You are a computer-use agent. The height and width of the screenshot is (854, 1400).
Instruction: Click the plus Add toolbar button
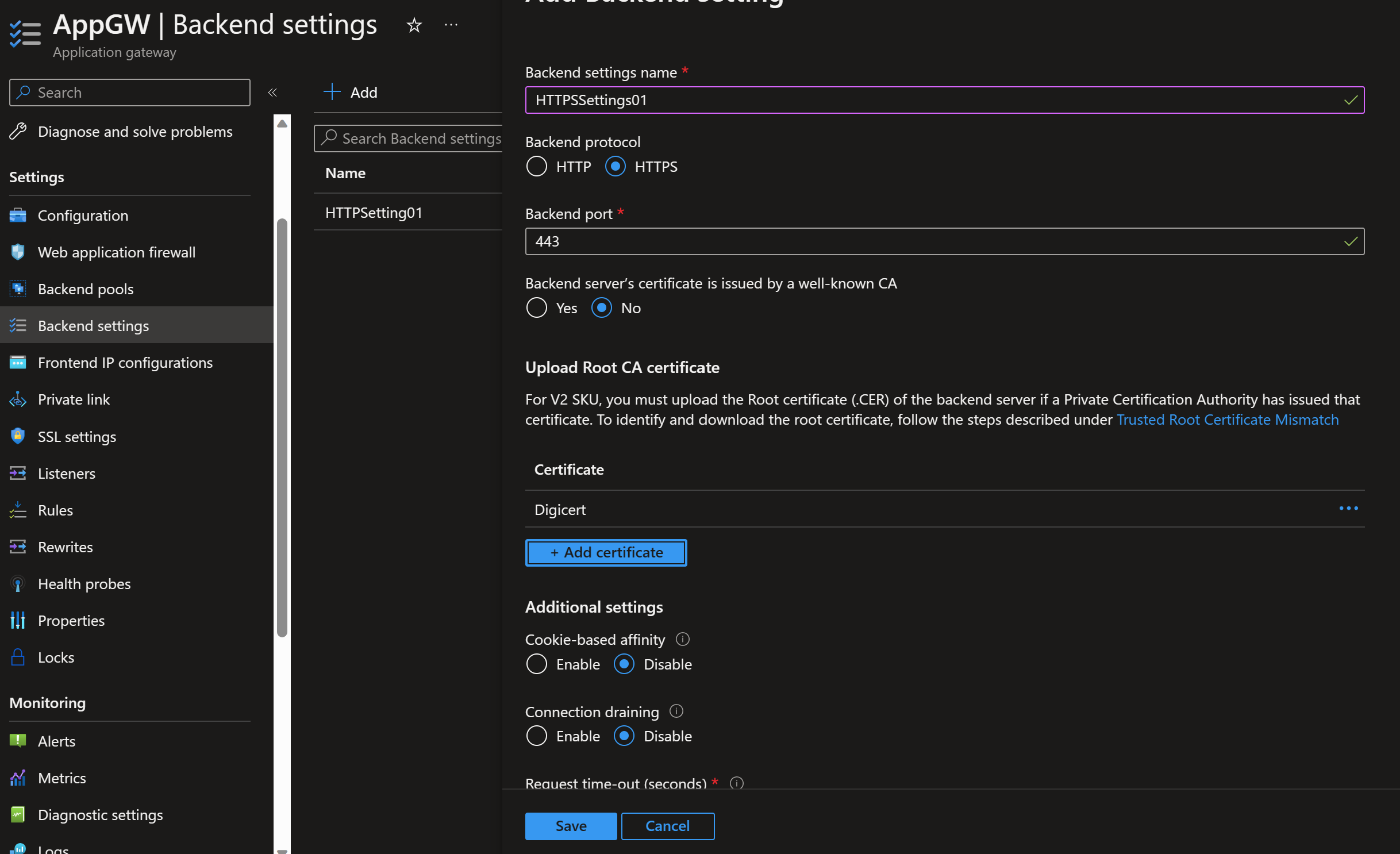(x=351, y=92)
